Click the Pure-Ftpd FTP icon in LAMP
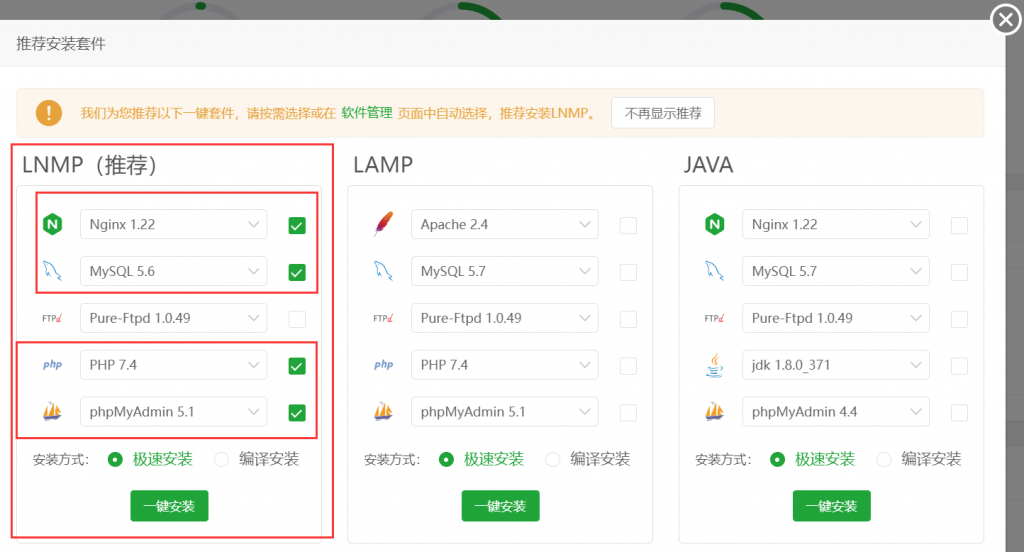 383,319
